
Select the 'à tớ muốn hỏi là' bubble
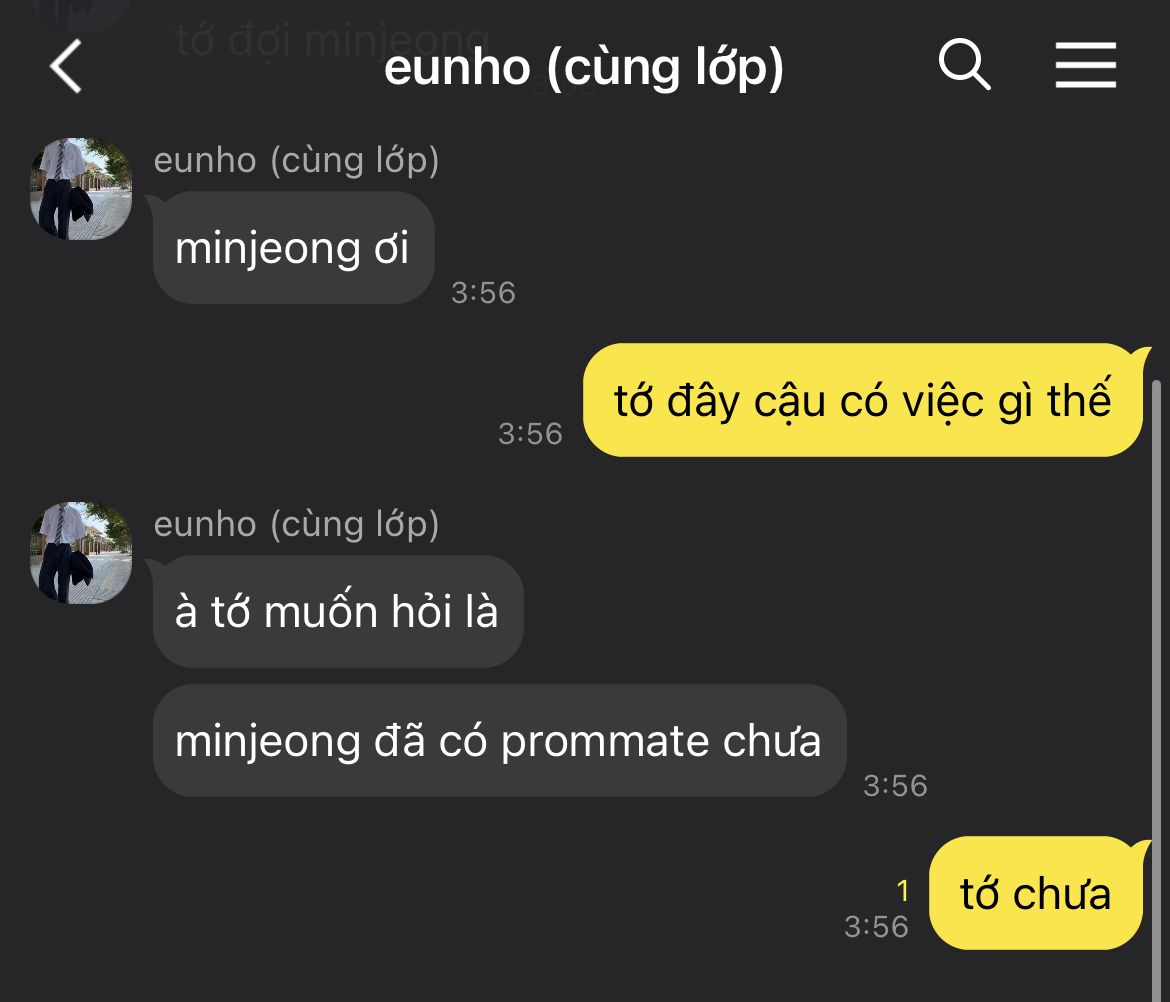click(337, 612)
